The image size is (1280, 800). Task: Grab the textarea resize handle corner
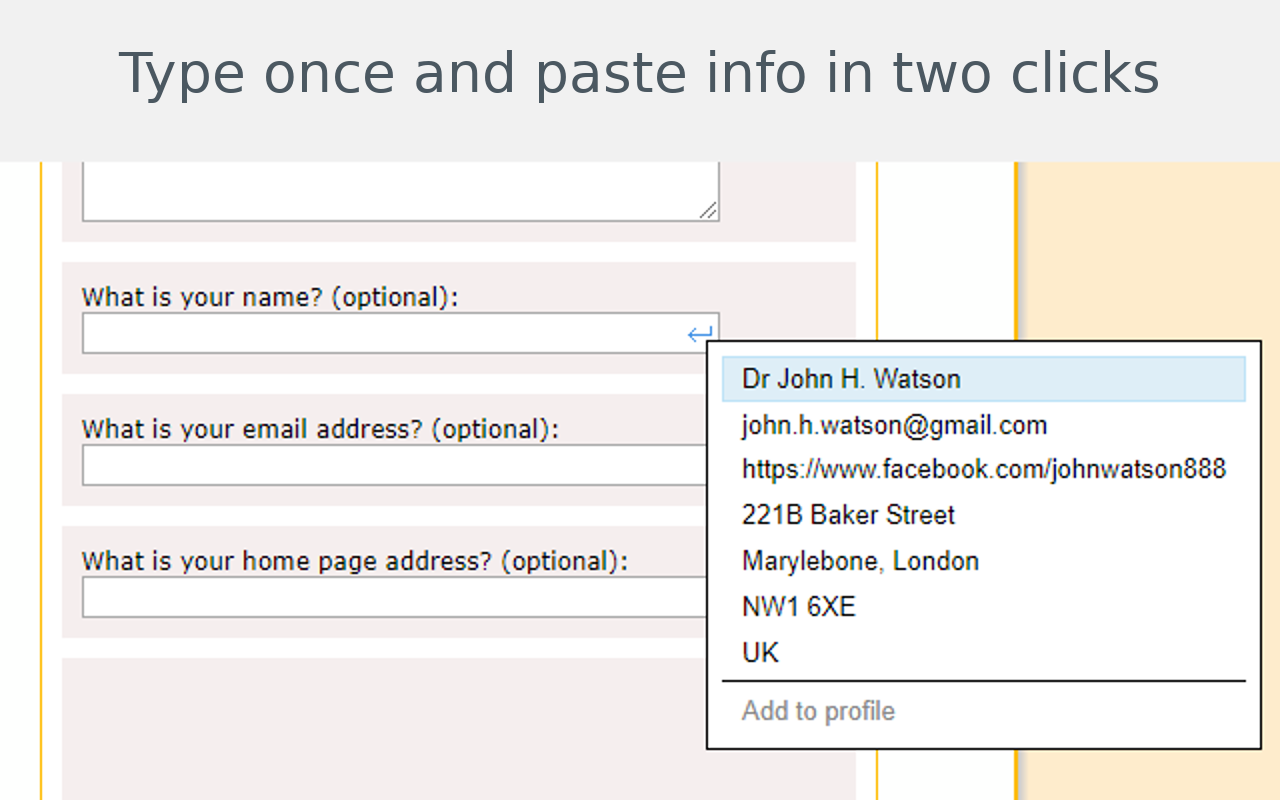point(708,209)
